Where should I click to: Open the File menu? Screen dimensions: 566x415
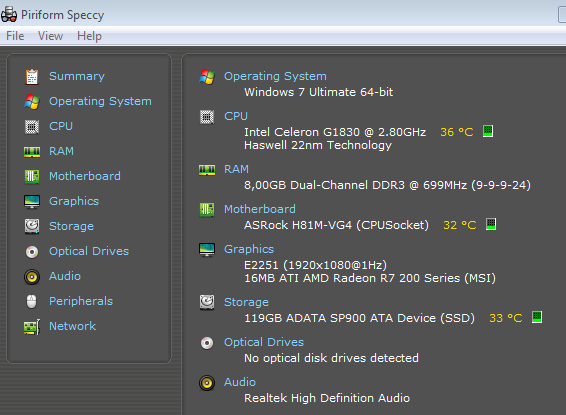(15, 36)
